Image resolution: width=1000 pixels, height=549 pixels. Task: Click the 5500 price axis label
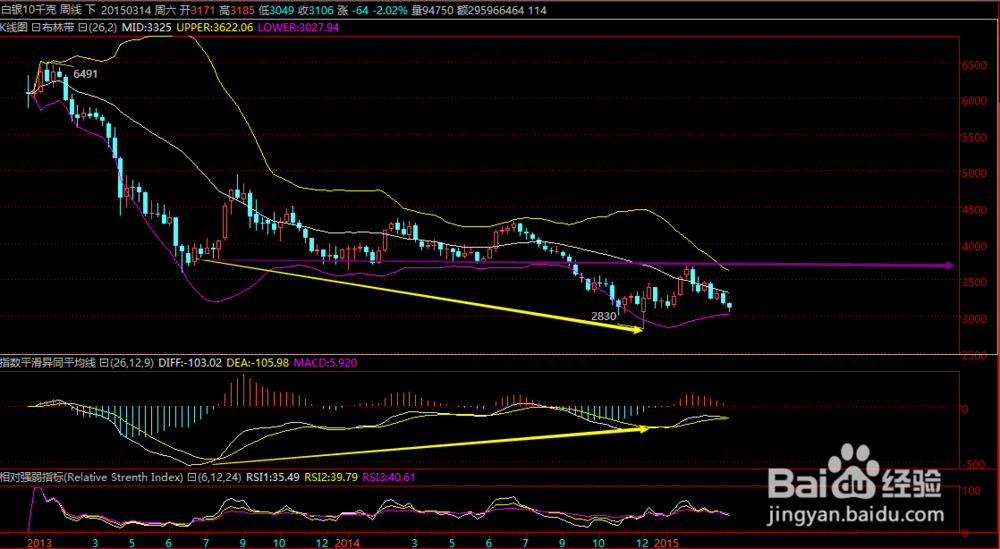[975, 137]
